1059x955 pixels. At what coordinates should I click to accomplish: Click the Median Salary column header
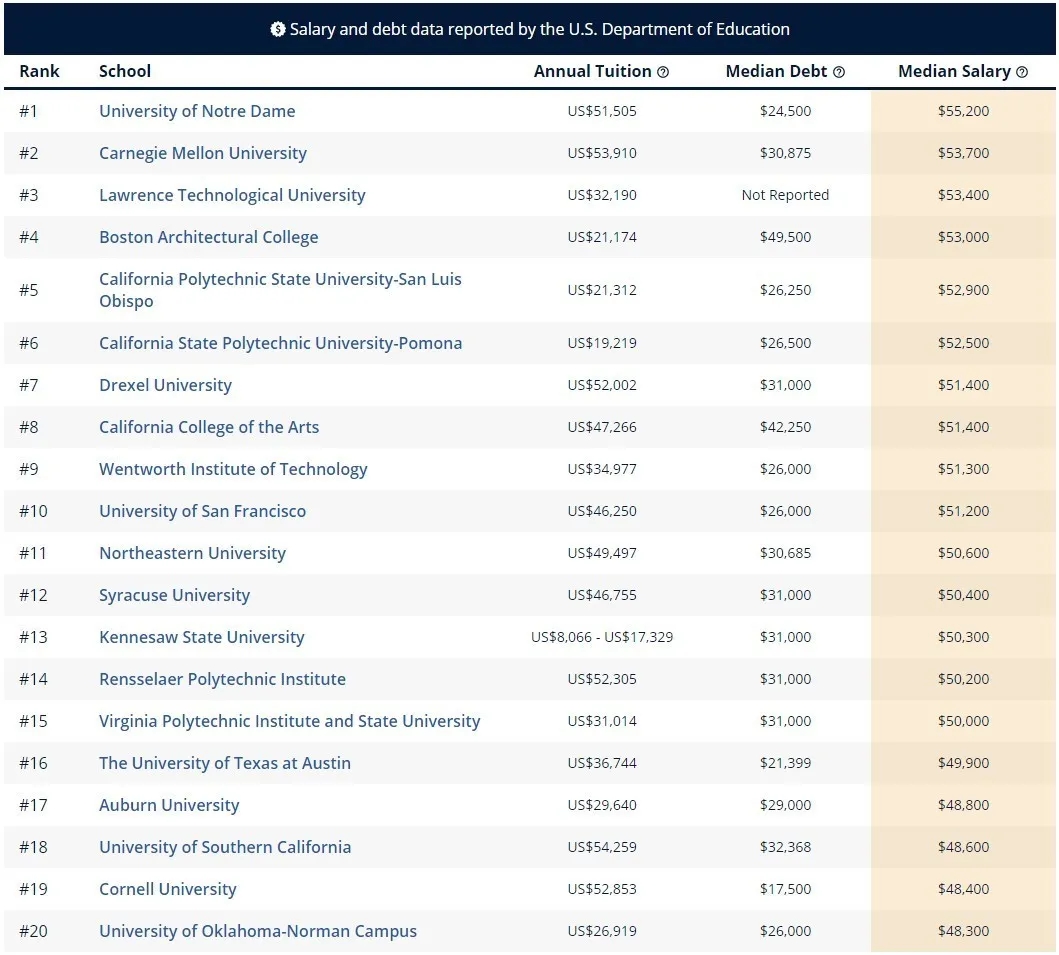coord(954,71)
